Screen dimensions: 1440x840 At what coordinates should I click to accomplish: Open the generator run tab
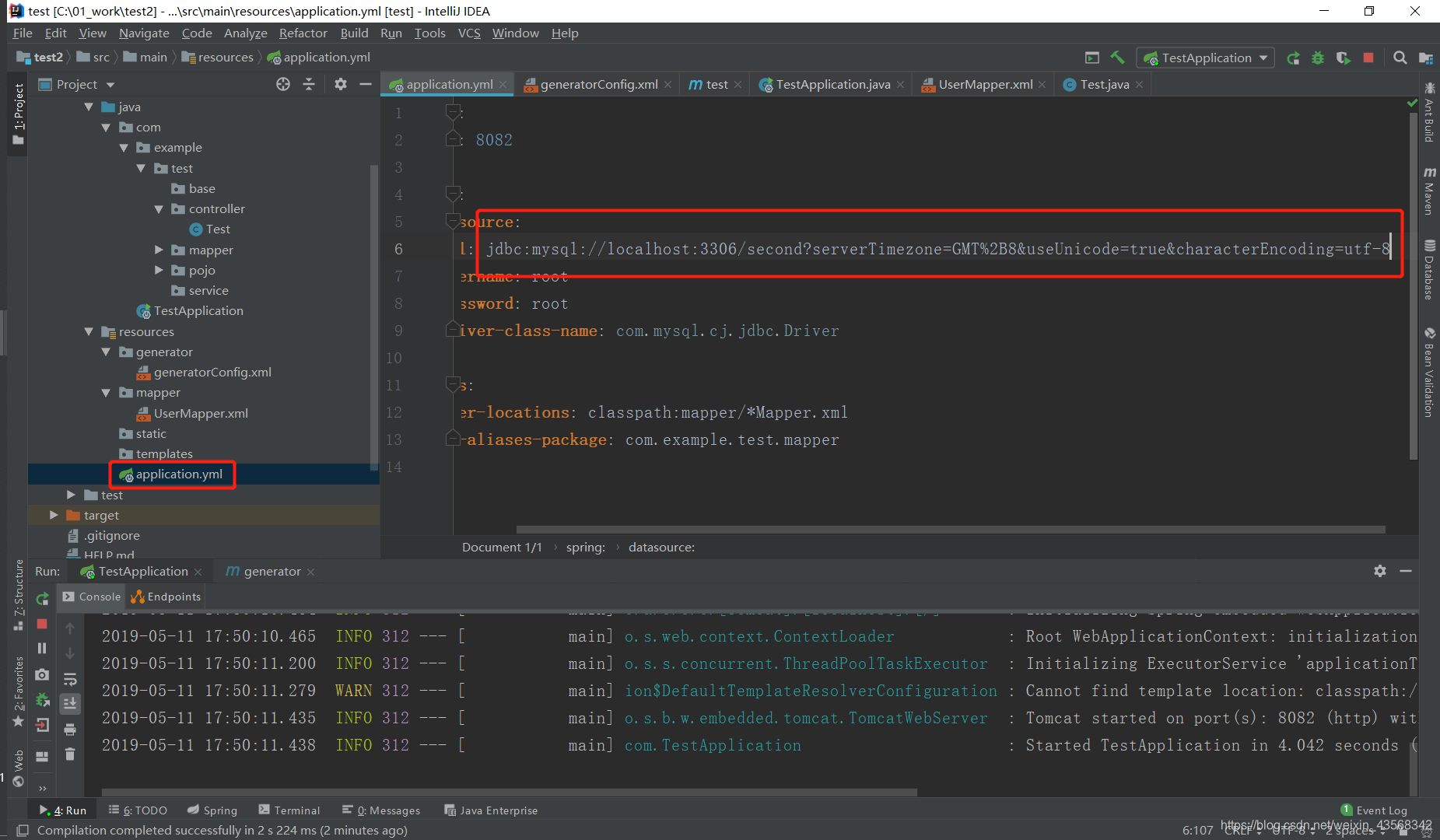(272, 571)
